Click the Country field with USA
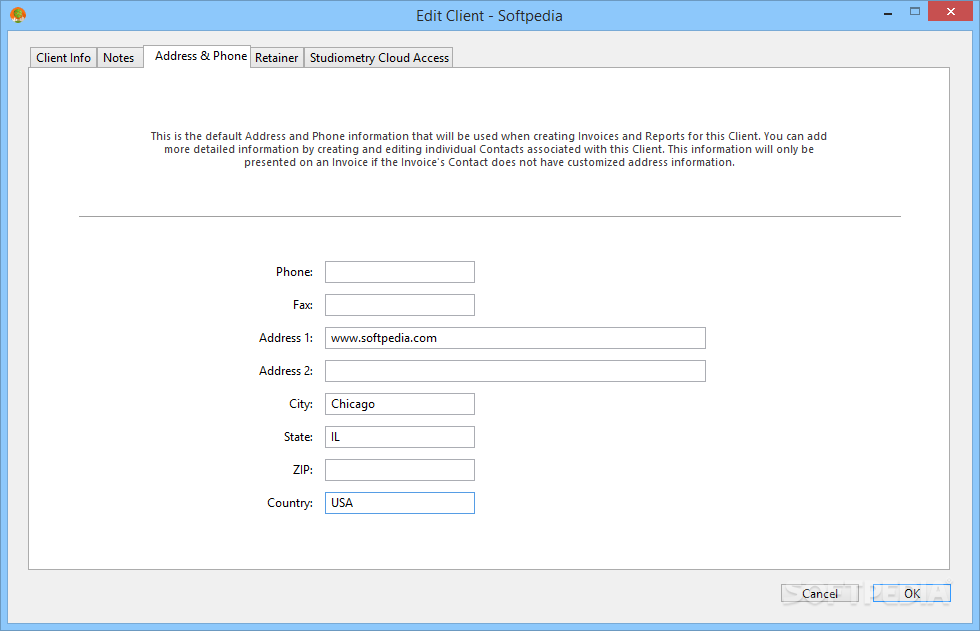 click(399, 504)
